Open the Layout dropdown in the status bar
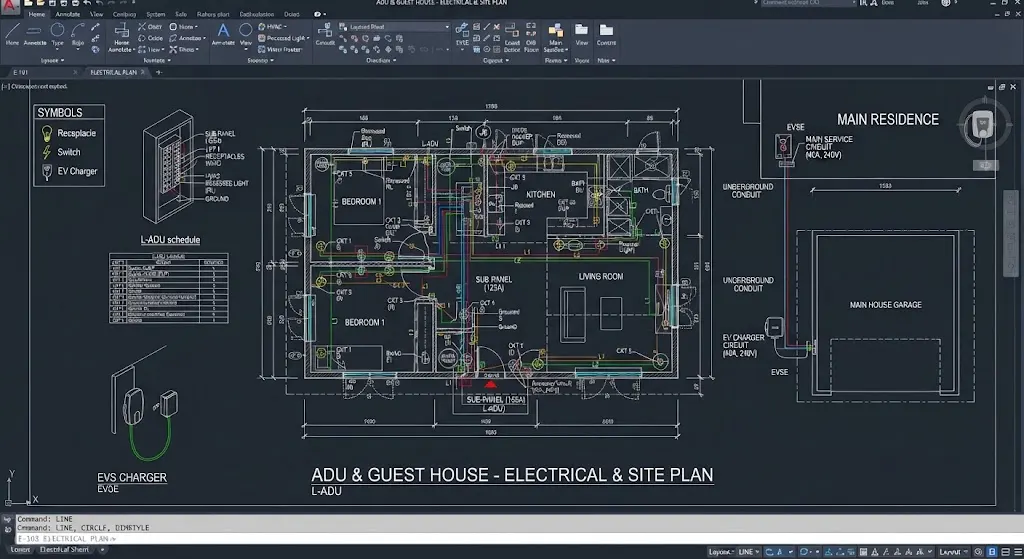This screenshot has height=559, width=1024. click(x=722, y=552)
